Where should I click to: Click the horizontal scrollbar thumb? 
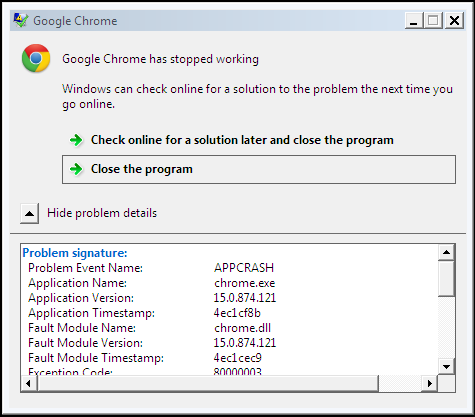pos(208,384)
